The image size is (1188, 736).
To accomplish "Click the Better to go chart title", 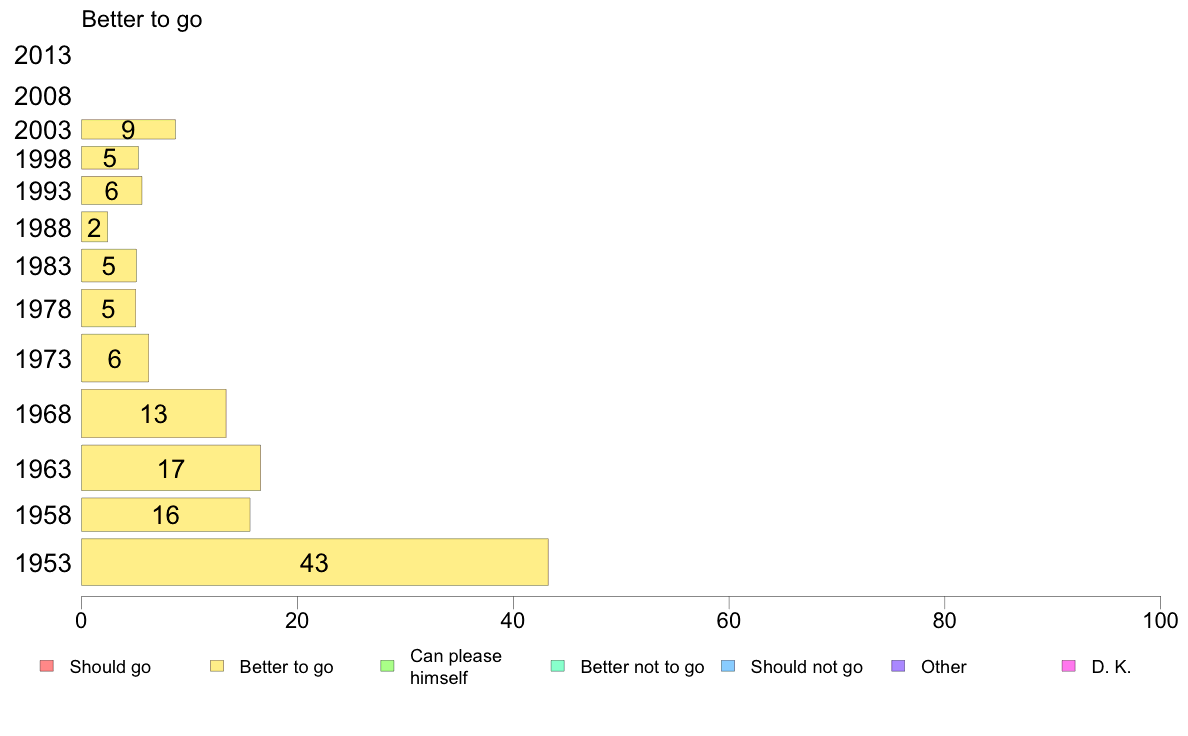I will [x=142, y=20].
